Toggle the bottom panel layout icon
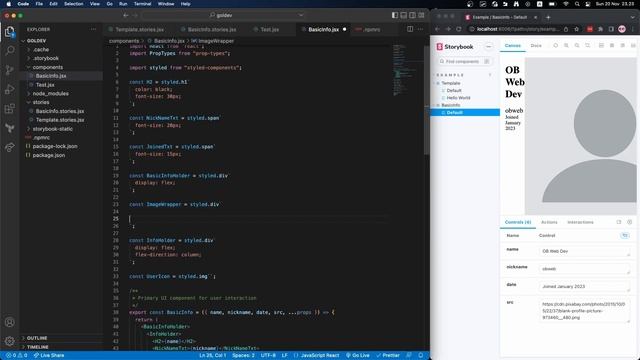Image resolution: width=640 pixels, height=360 pixels. (x=404, y=15)
